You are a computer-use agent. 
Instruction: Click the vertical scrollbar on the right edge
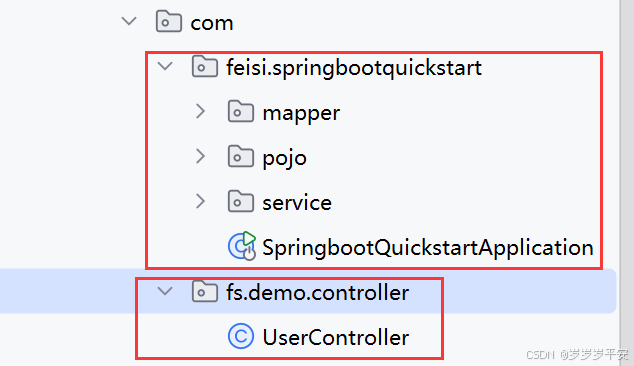pyautogui.click(x=626, y=183)
